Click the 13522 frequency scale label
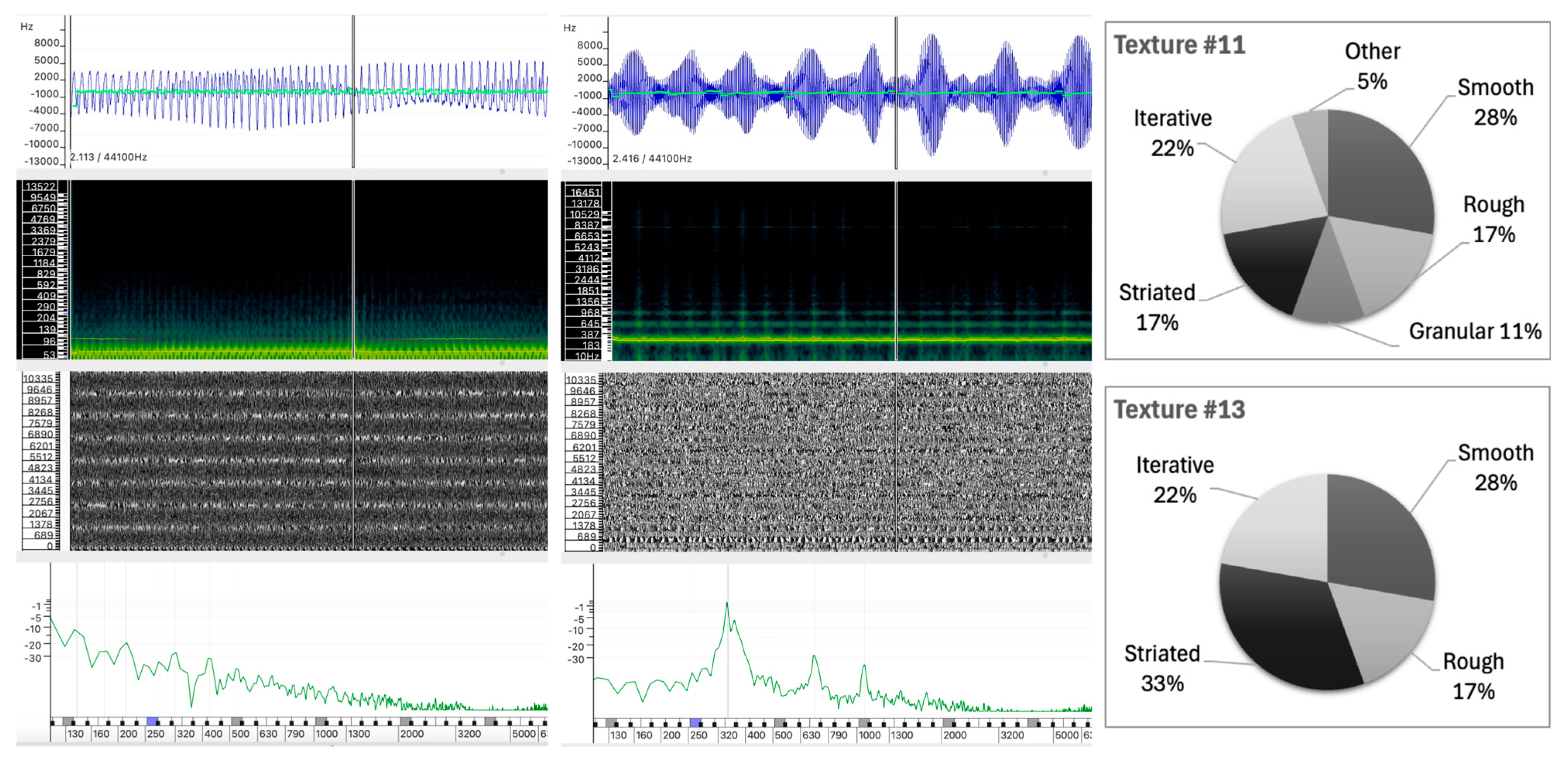1568x758 pixels. [40, 186]
